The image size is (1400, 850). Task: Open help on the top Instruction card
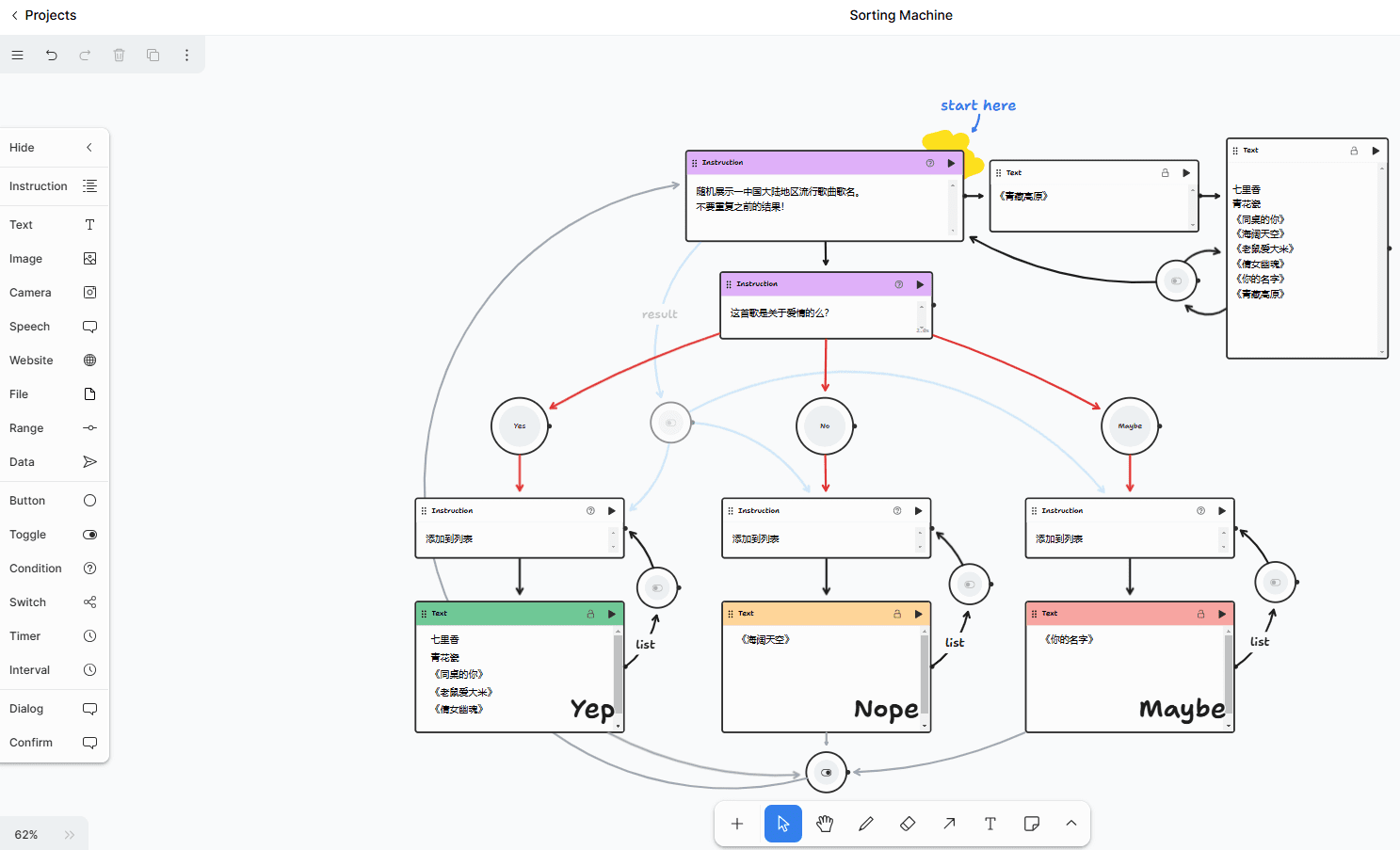click(930, 163)
